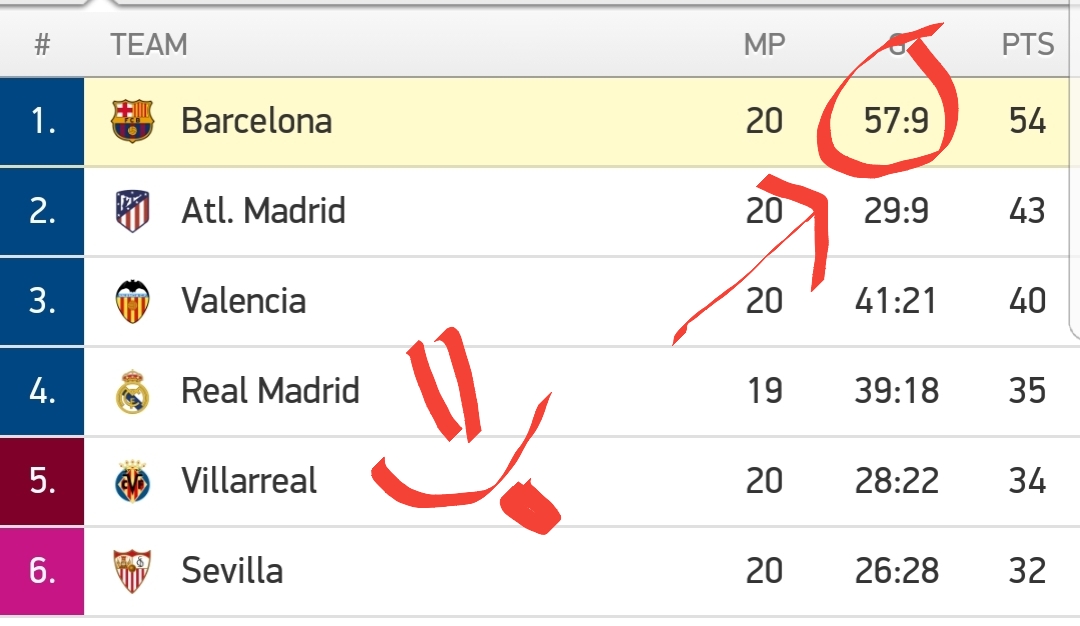
Task: Click Barcelona's 57:9 goals score
Action: coord(896,121)
